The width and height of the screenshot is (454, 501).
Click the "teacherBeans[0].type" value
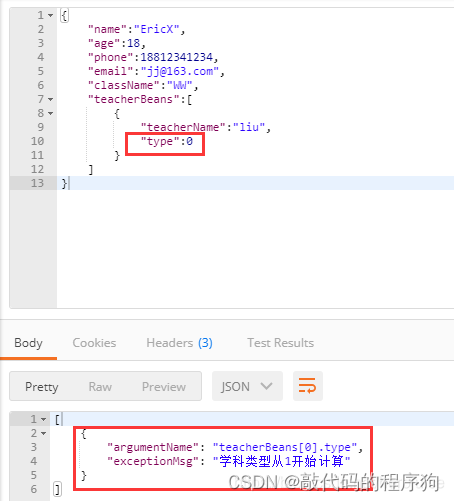click(285, 447)
